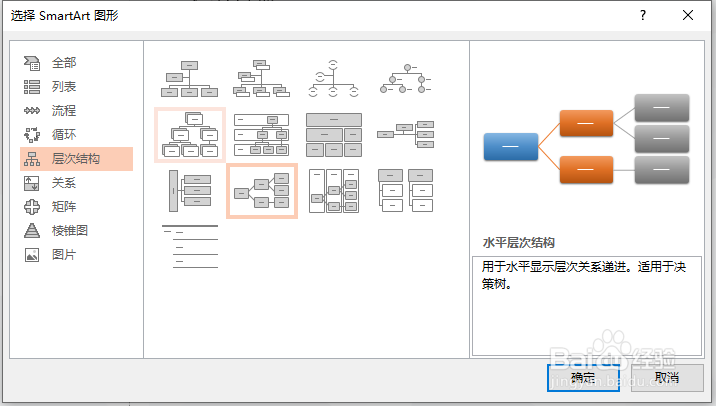Click the 水平层次结构 layout title

click(x=519, y=243)
